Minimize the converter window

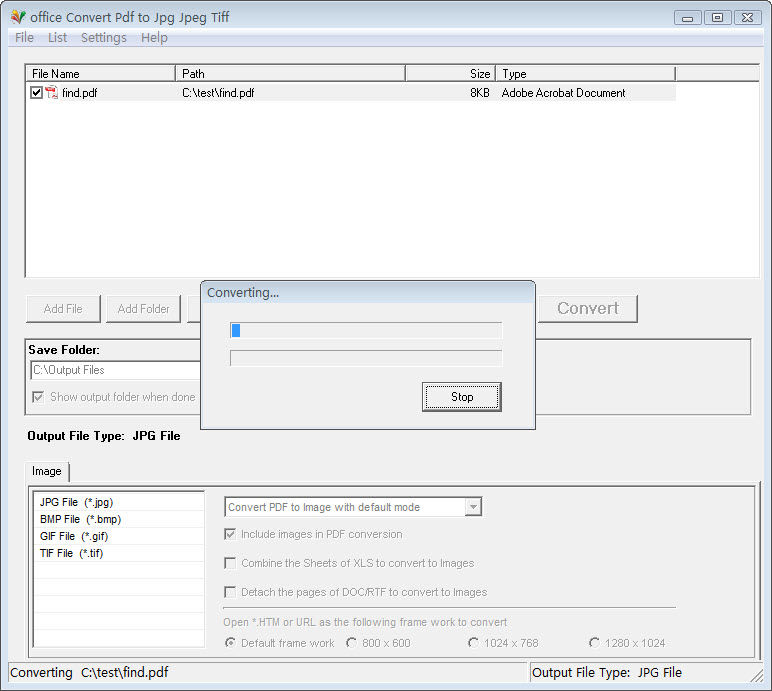coord(687,18)
